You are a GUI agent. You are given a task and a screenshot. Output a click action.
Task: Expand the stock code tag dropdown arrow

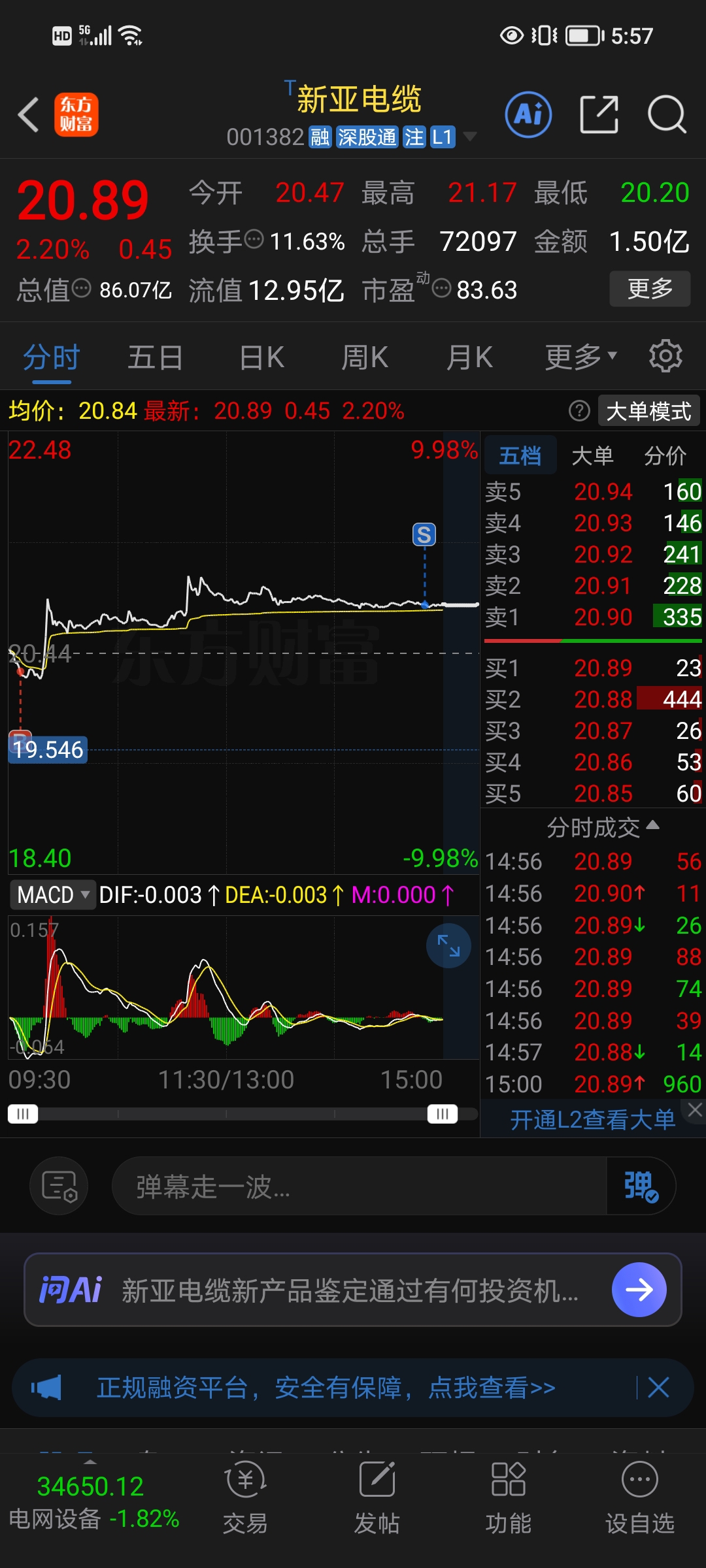pos(469,137)
